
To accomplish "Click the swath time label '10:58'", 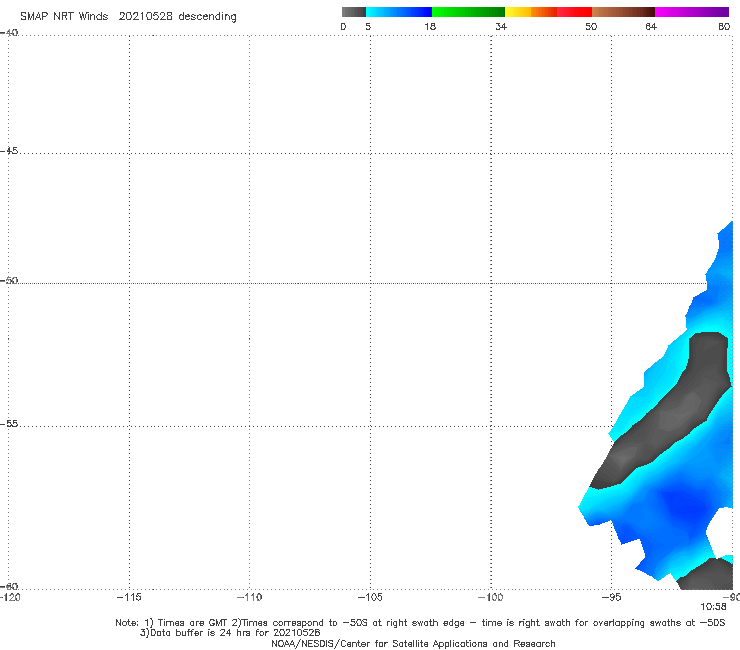I will 713,607.
